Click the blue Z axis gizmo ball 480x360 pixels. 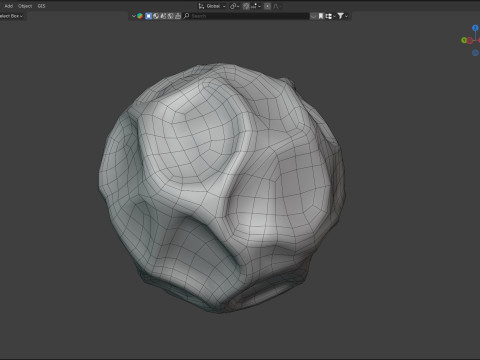pos(475,28)
